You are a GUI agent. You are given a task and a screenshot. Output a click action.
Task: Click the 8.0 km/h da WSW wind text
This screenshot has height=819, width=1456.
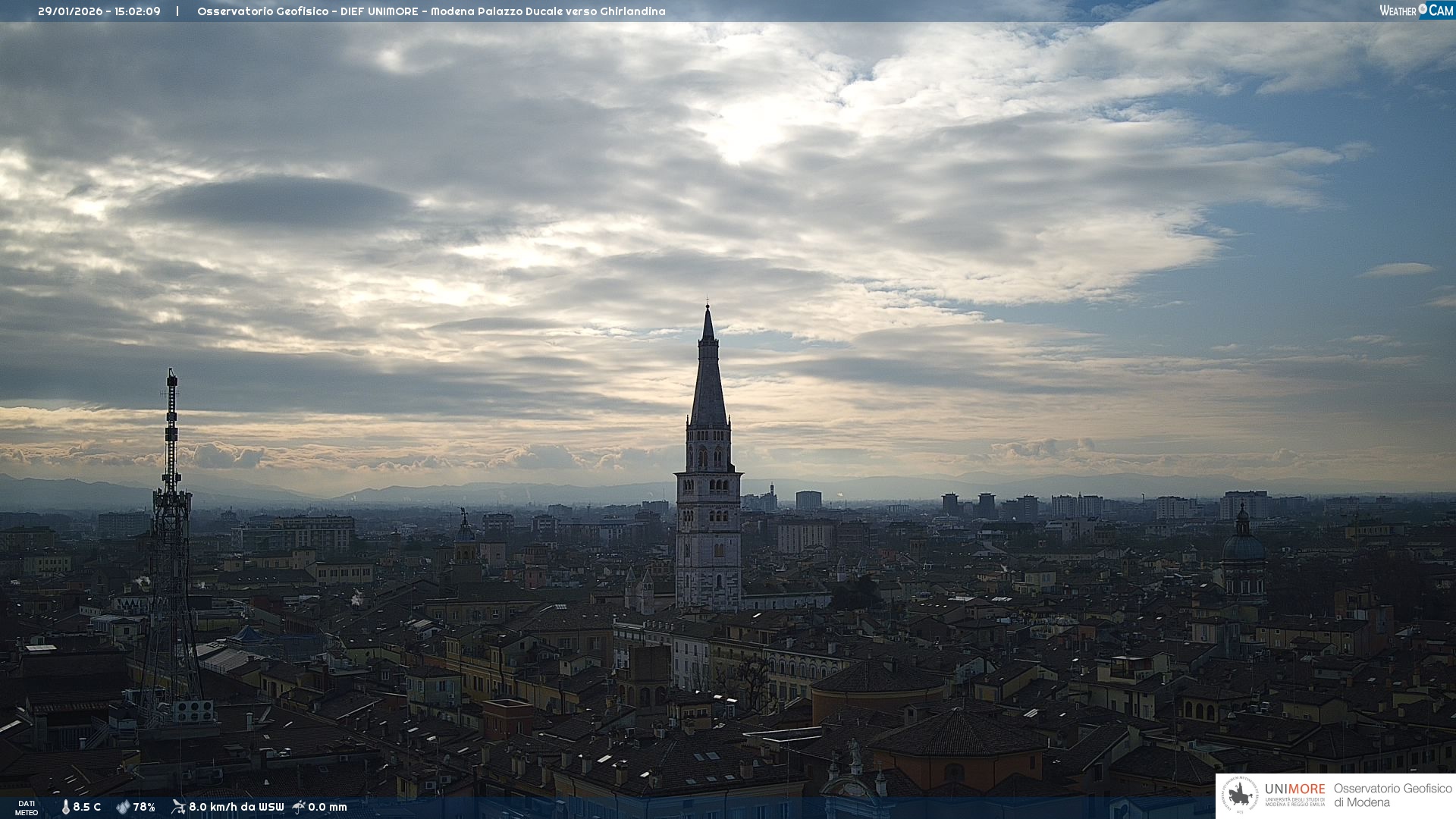(236, 807)
